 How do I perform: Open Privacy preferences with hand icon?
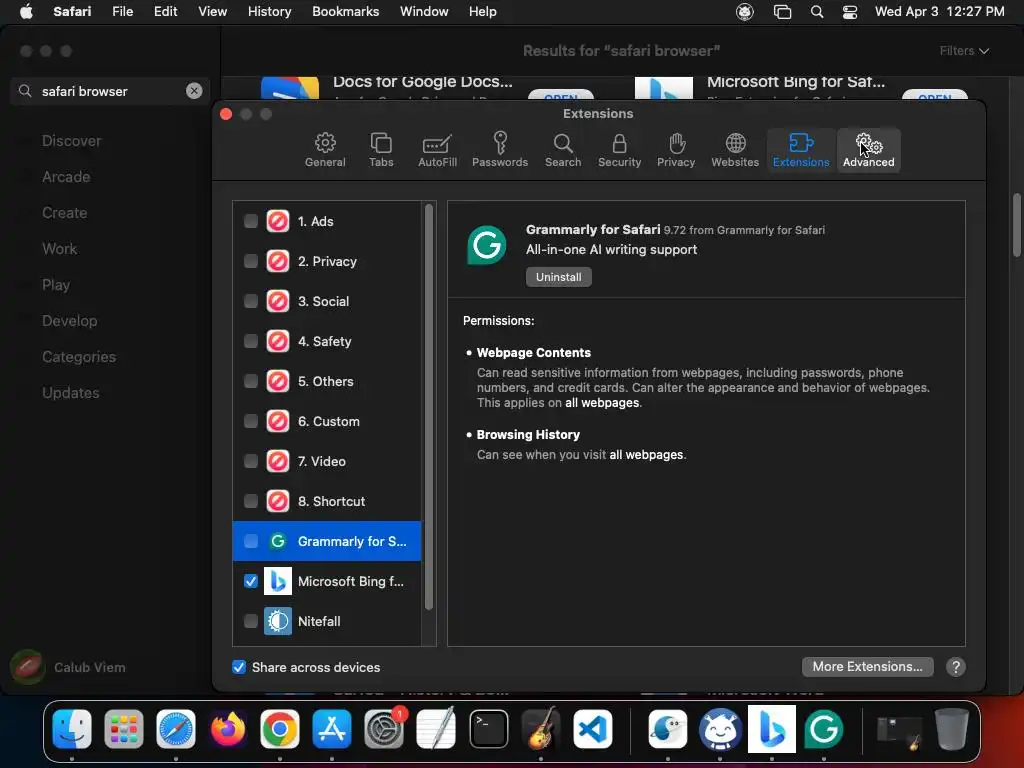tap(676, 150)
